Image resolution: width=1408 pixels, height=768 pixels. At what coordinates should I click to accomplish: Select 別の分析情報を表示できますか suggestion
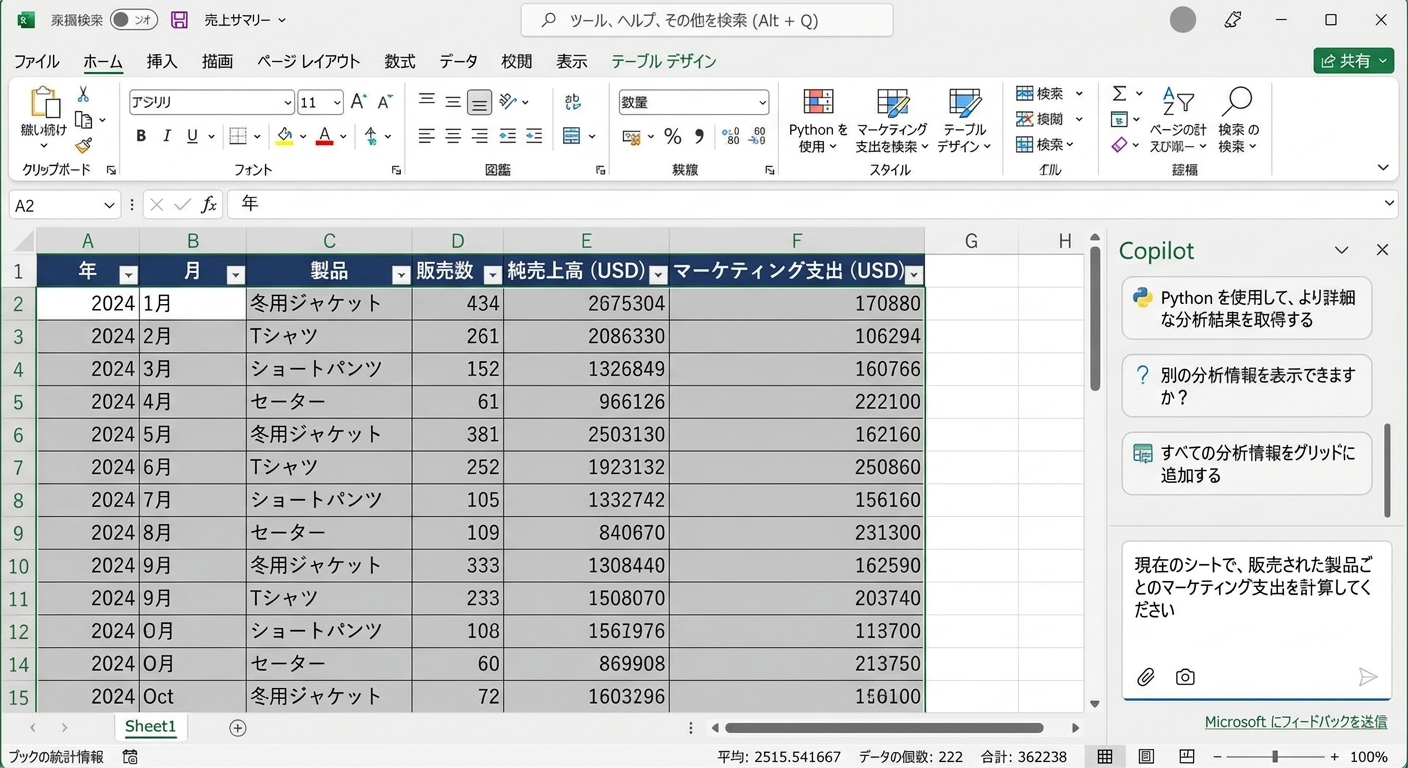click(x=1247, y=386)
